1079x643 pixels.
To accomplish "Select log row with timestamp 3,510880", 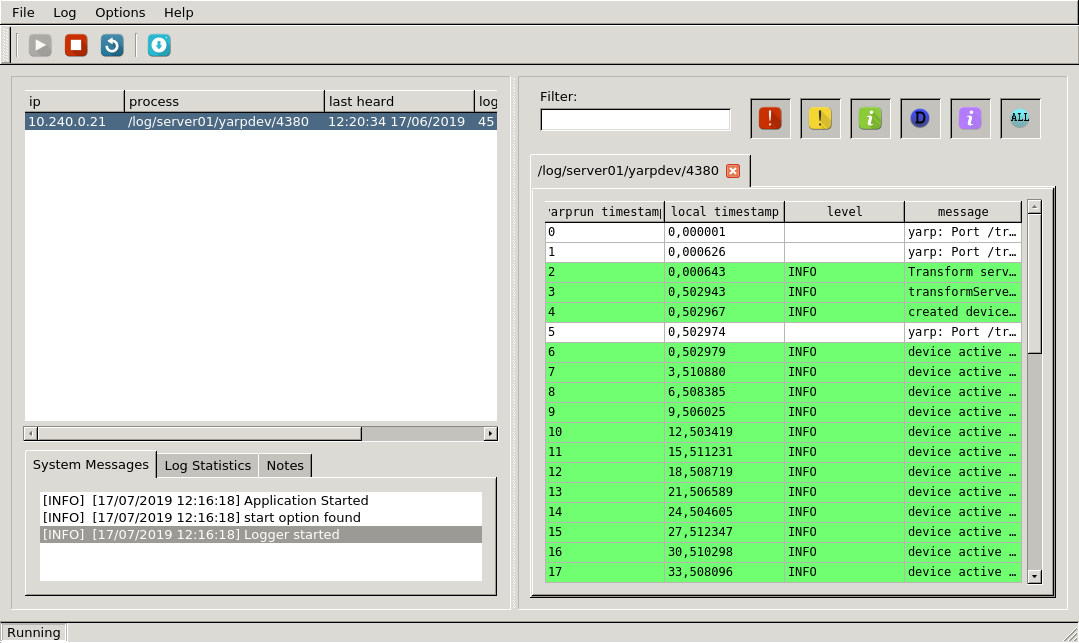I will (x=783, y=372).
